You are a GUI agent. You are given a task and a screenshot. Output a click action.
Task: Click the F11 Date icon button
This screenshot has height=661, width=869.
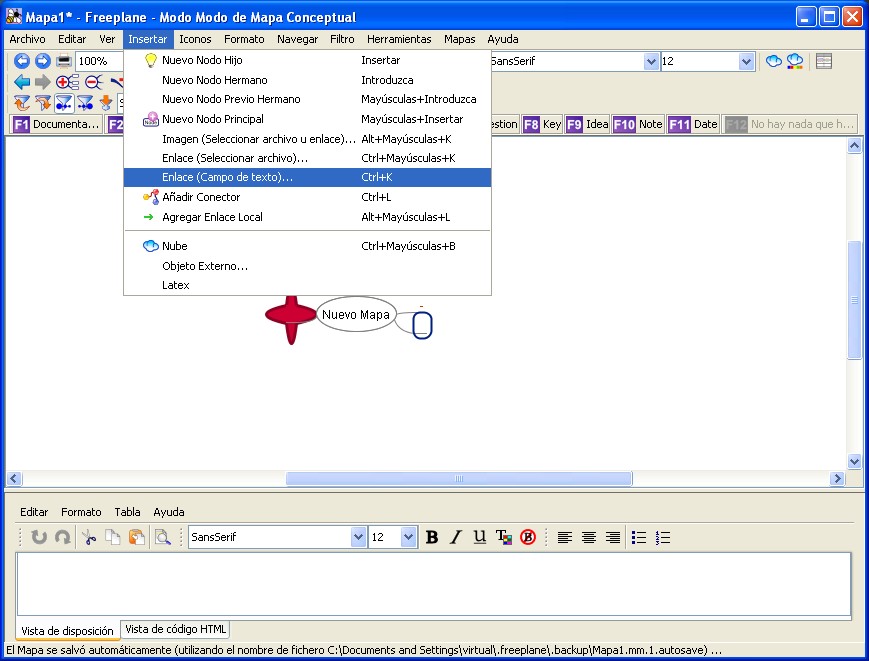pyautogui.click(x=693, y=124)
